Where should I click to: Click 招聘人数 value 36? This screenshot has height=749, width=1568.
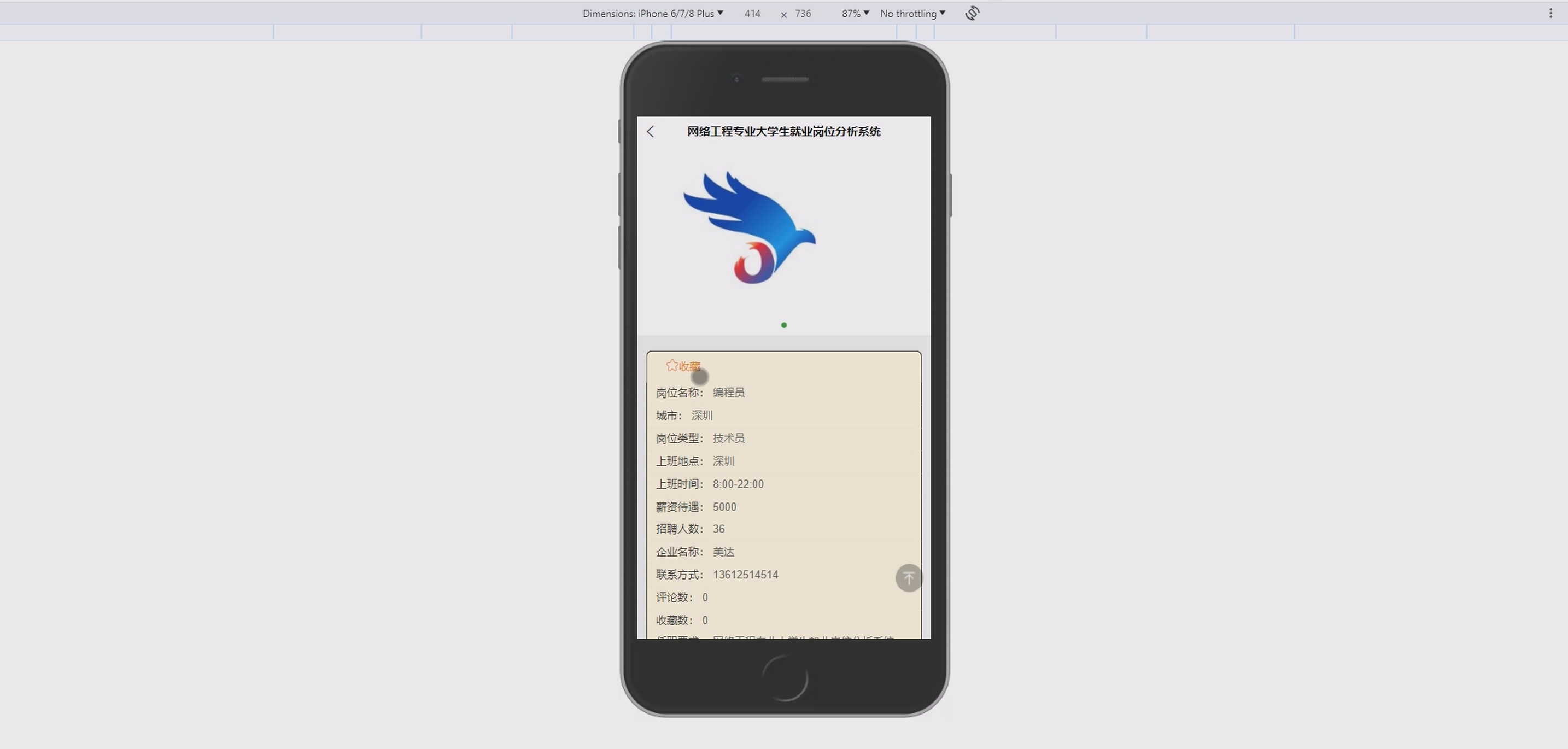719,529
